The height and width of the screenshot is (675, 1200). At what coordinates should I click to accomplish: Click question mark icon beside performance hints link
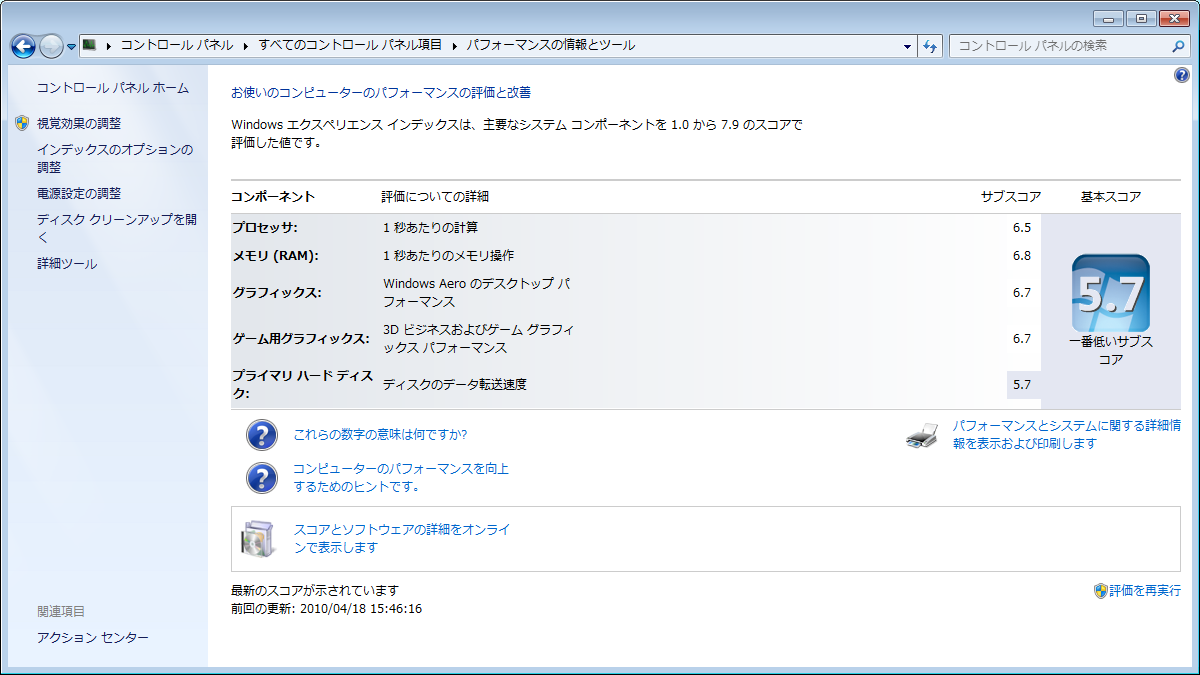tap(262, 478)
